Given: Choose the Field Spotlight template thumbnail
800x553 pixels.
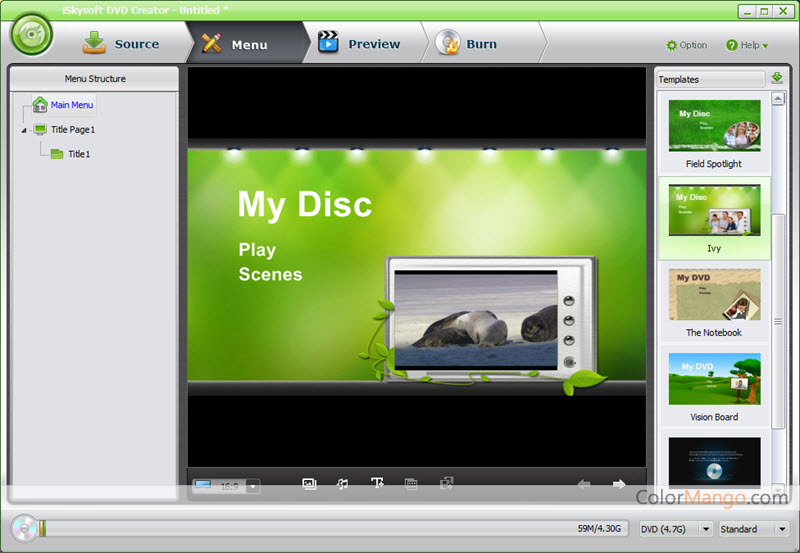Looking at the screenshot, I should (714, 125).
